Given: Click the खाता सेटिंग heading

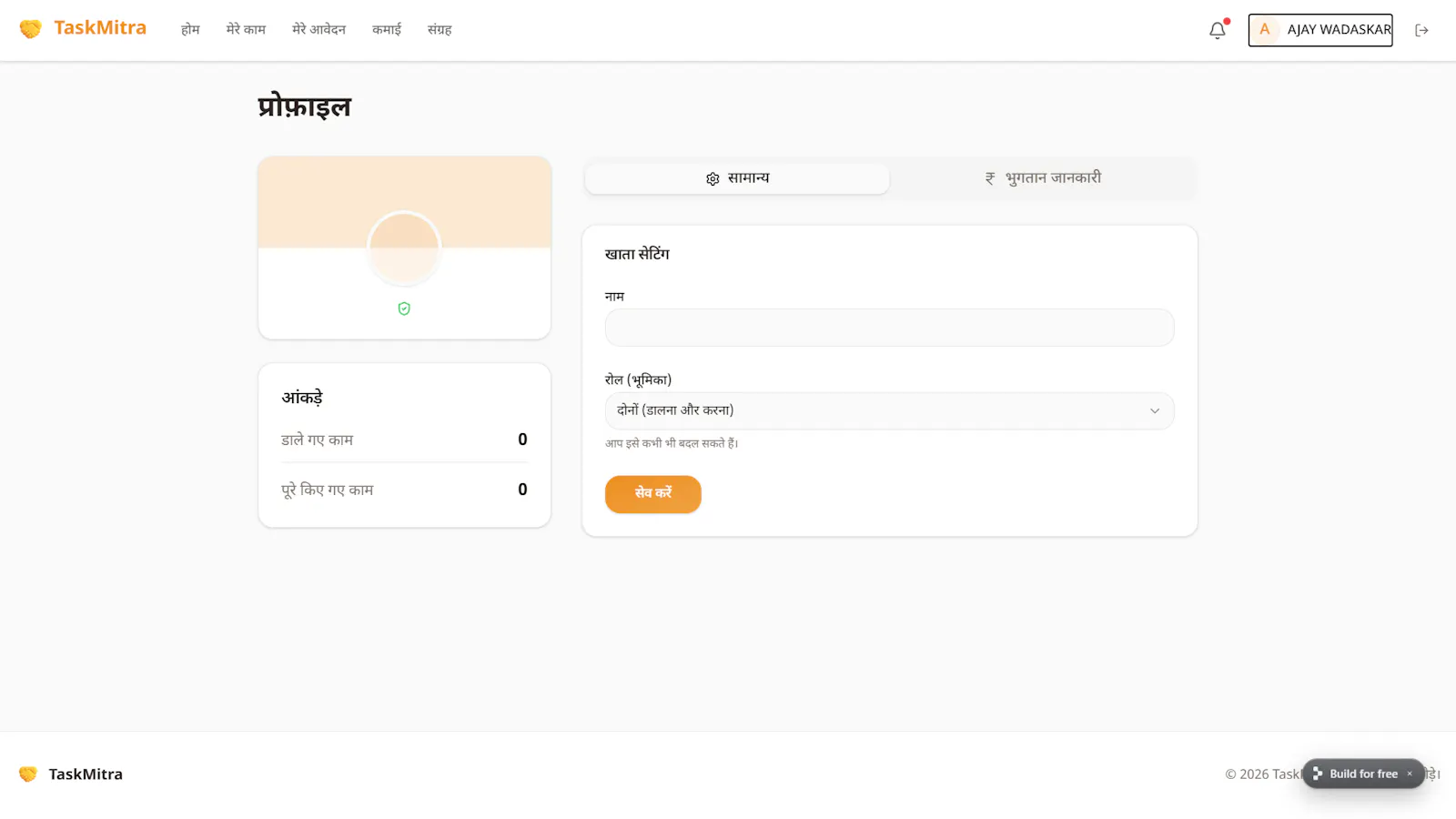Looking at the screenshot, I should [637, 254].
